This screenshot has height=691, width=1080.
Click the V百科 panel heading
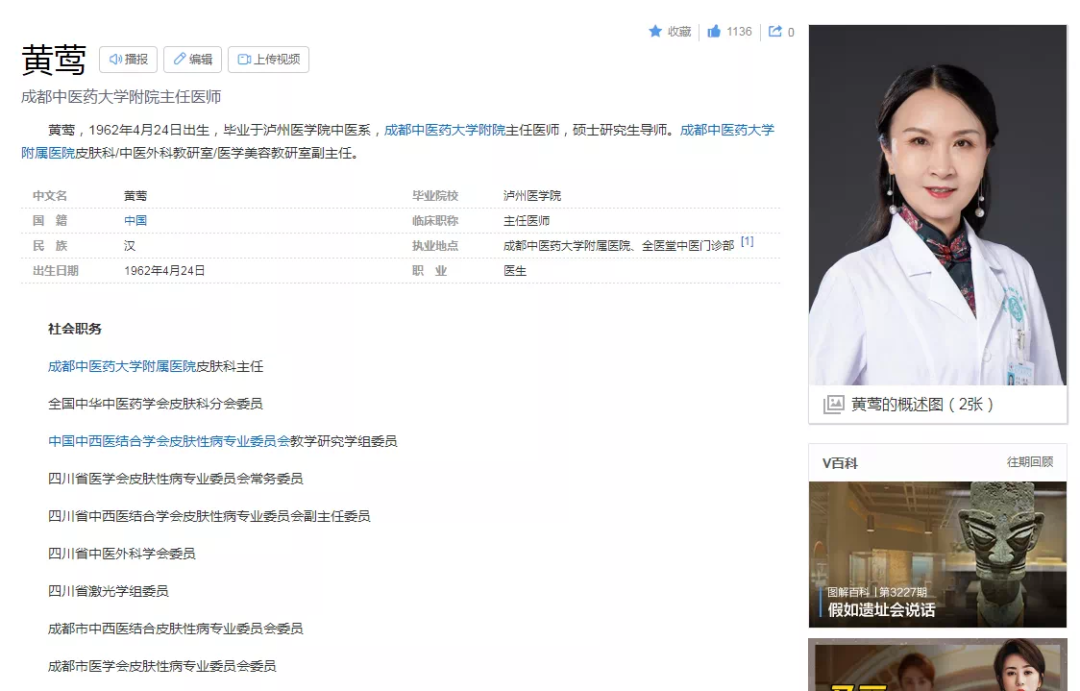click(840, 463)
